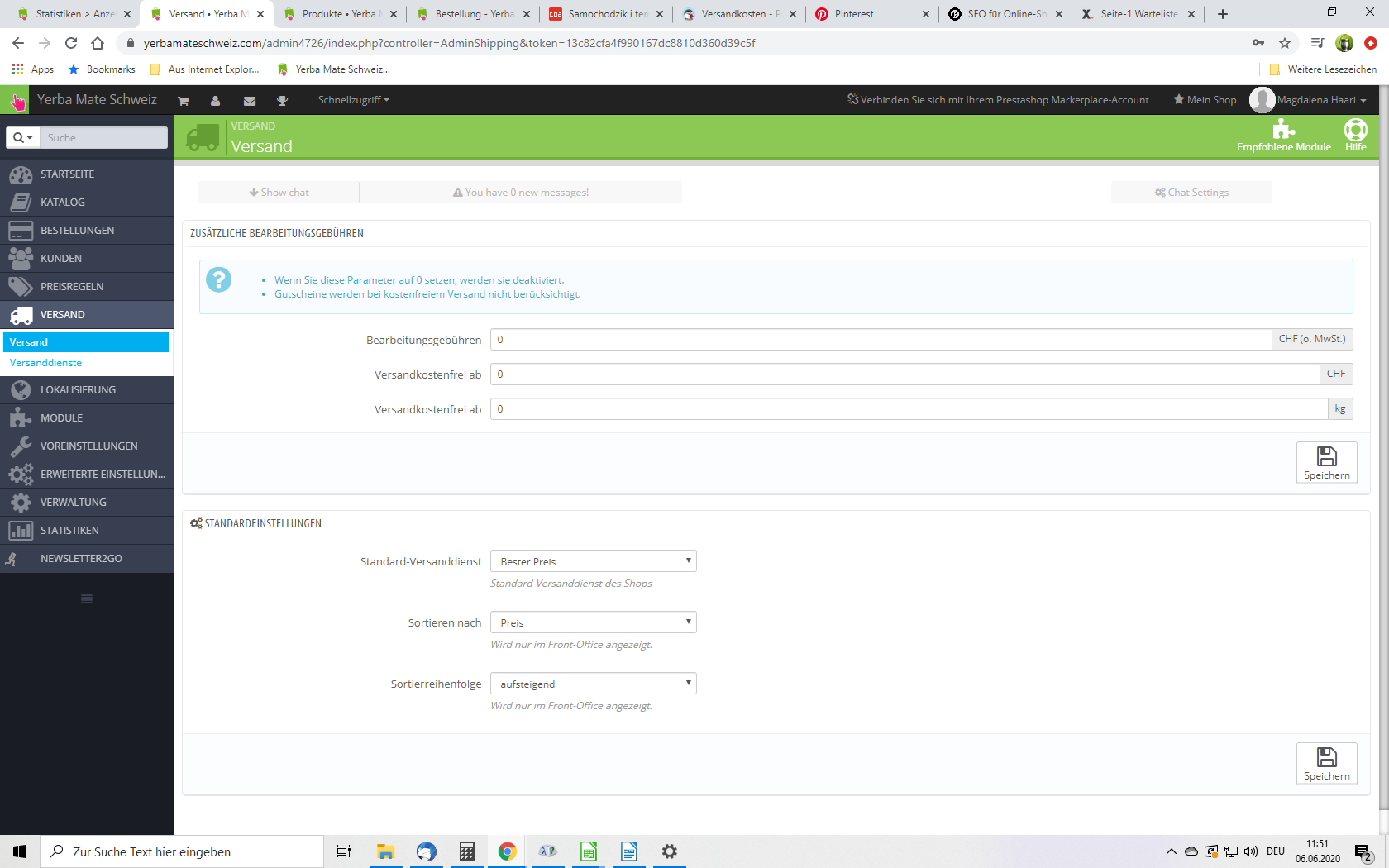Image resolution: width=1389 pixels, height=868 pixels.
Task: Expand Schnellzugriff dropdown menu
Action: click(x=354, y=100)
